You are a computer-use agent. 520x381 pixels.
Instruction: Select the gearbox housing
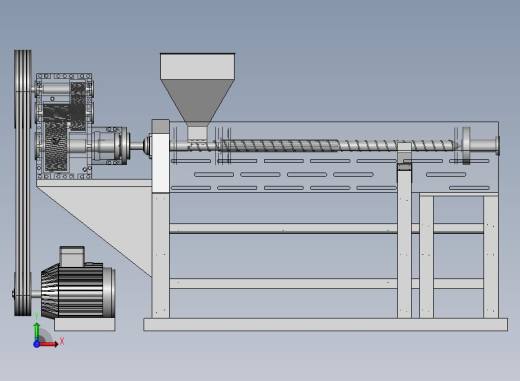click(x=64, y=126)
